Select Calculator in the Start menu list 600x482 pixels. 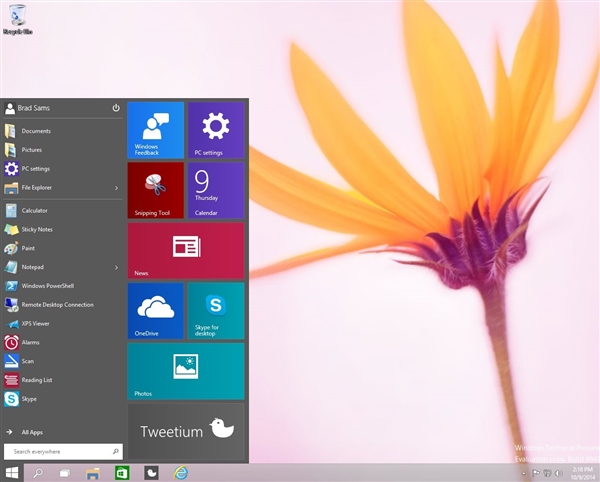tap(34, 210)
